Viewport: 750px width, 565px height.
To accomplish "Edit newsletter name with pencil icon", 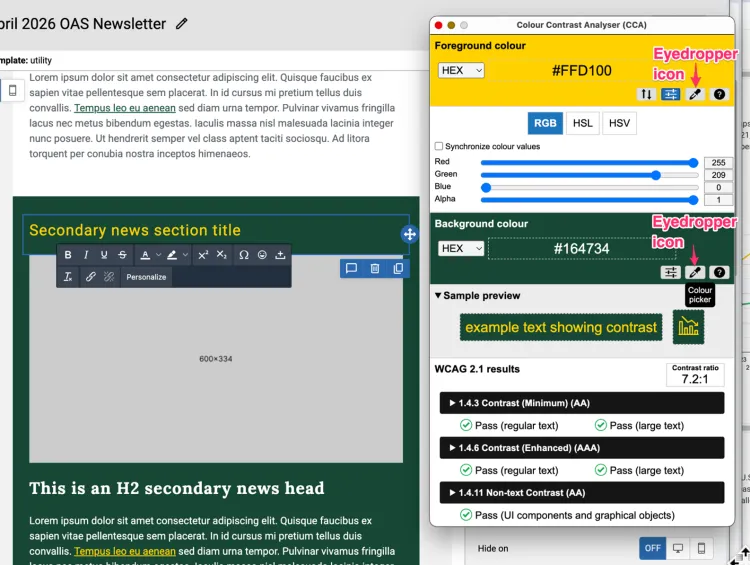I will pyautogui.click(x=181, y=23).
